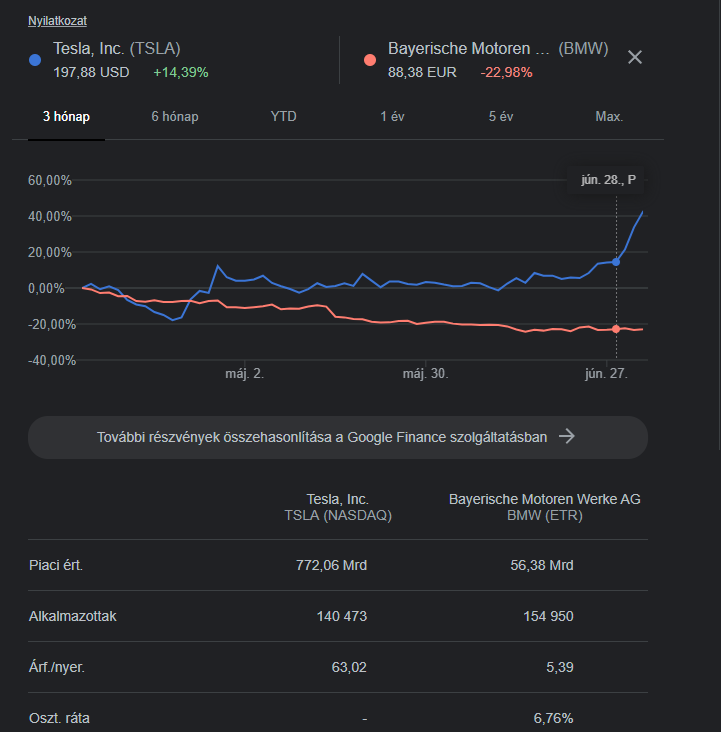Click red BMW data point on chart
721x732 pixels.
tap(616, 329)
